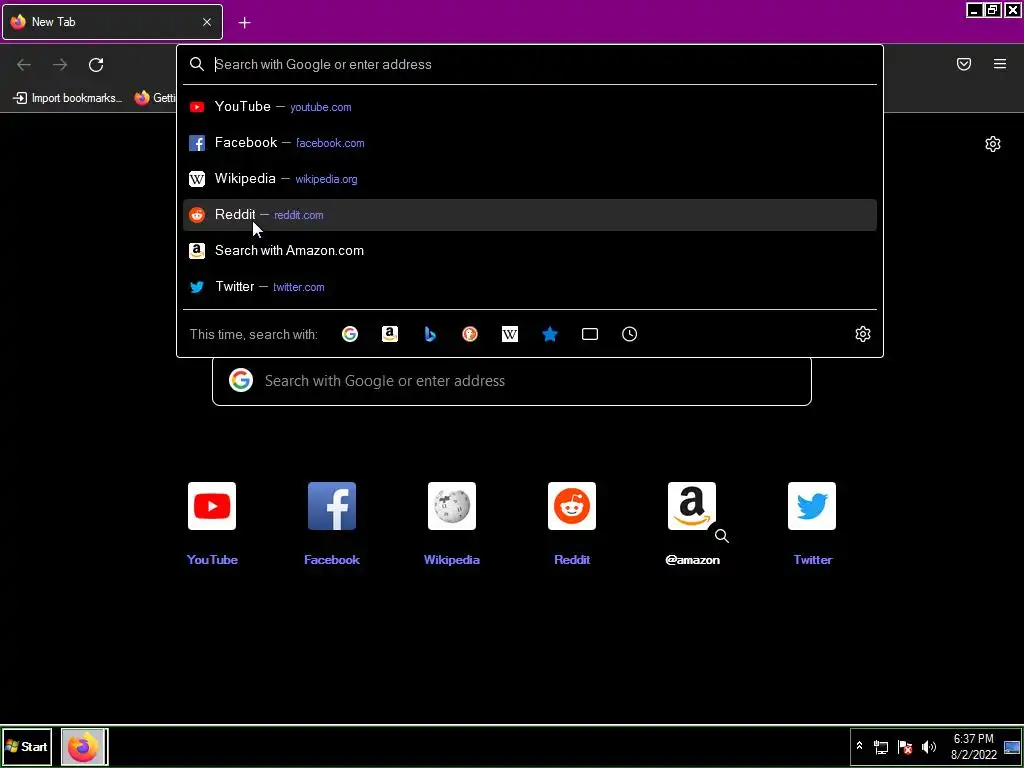Open the Twitter shortcut tile
This screenshot has height=768, width=1024.
pos(812,506)
